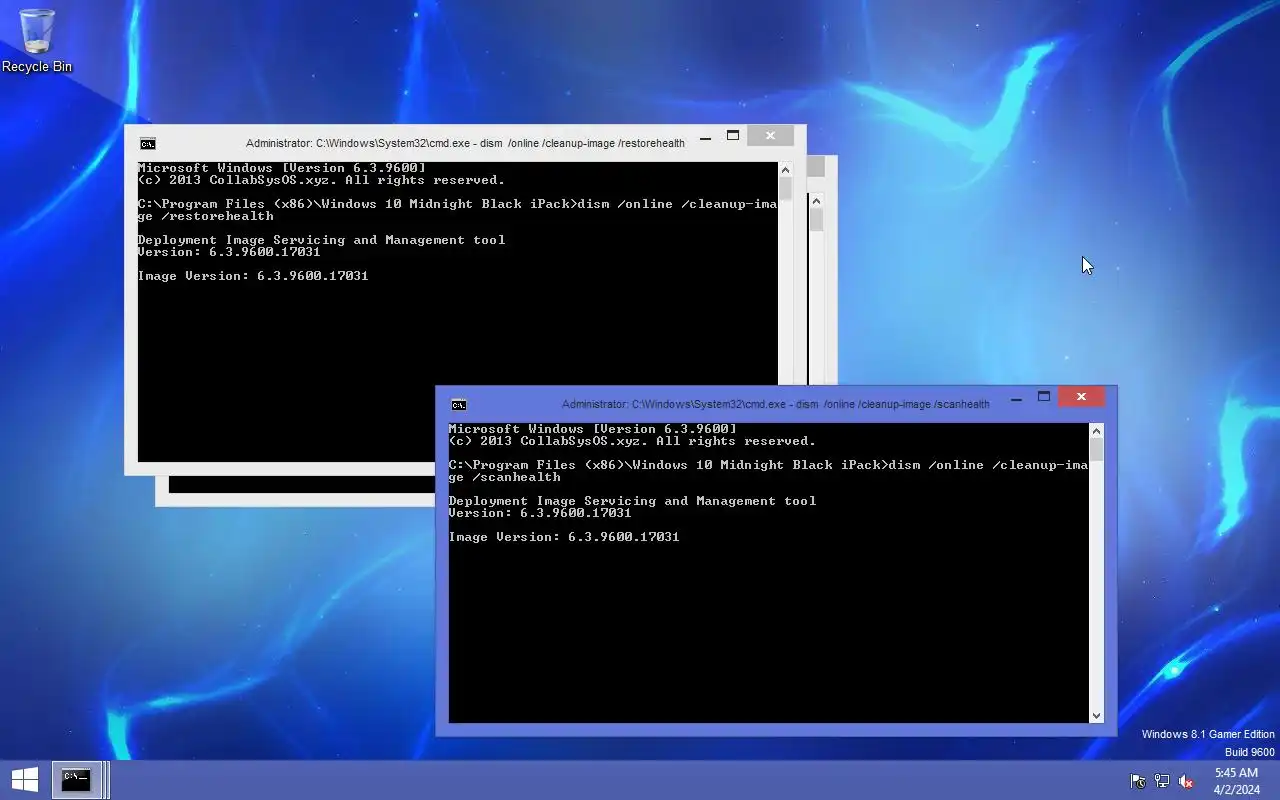Screen dimensions: 1280x800
Task: Click the restorehealth window title bar text
Action: (x=465, y=143)
